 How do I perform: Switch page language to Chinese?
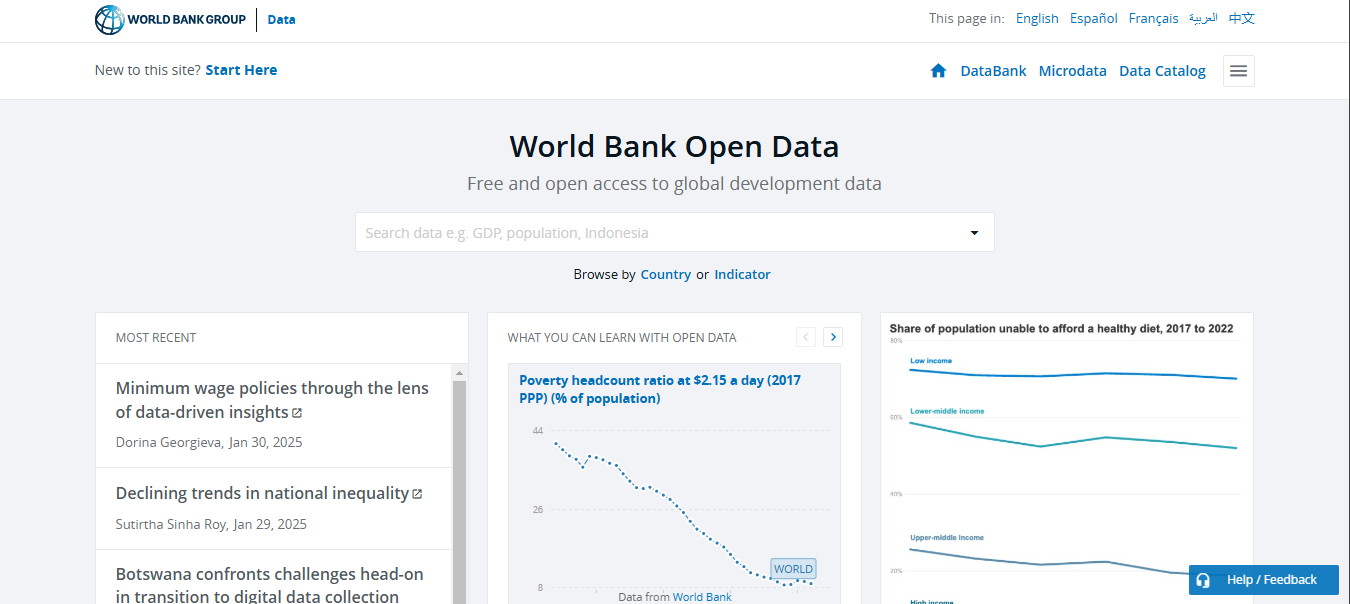(x=1242, y=19)
